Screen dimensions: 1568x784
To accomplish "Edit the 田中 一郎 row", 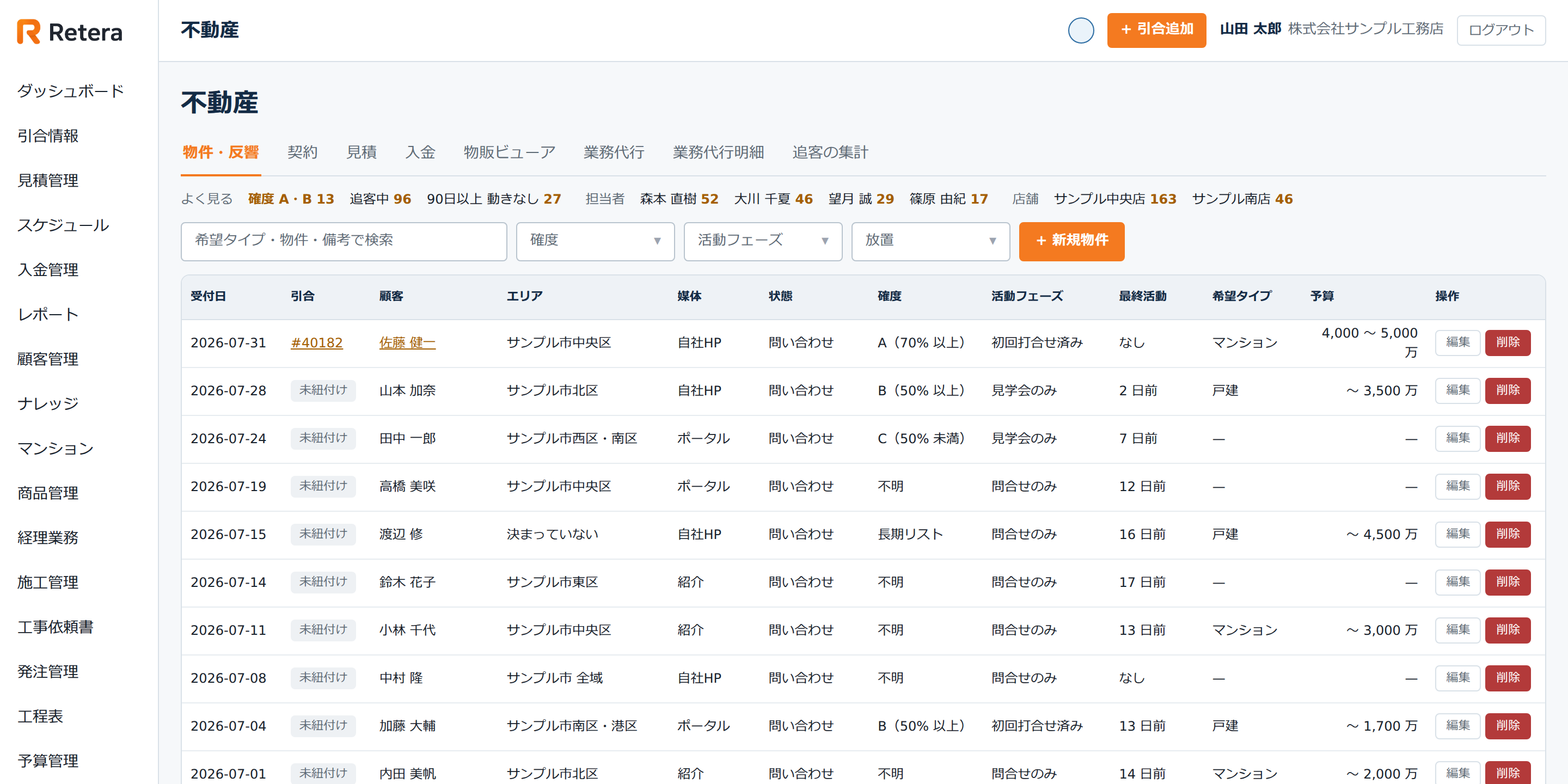I will point(1457,438).
